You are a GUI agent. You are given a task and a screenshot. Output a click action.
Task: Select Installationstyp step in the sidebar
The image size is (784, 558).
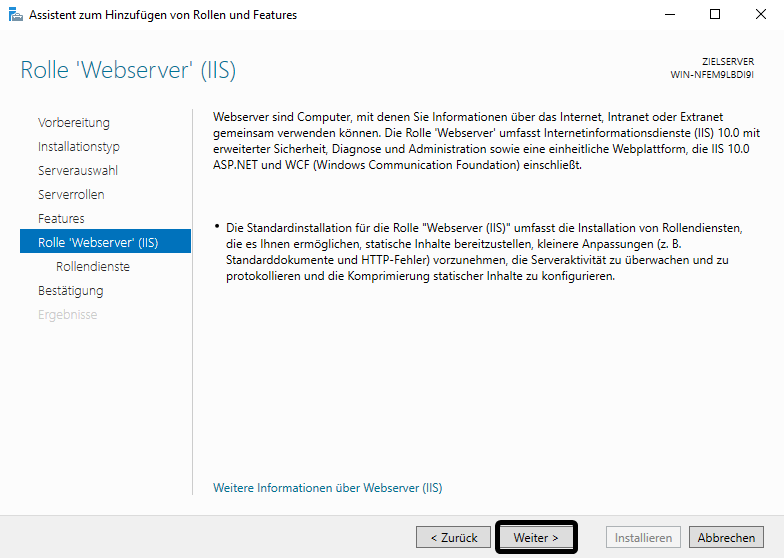point(78,146)
